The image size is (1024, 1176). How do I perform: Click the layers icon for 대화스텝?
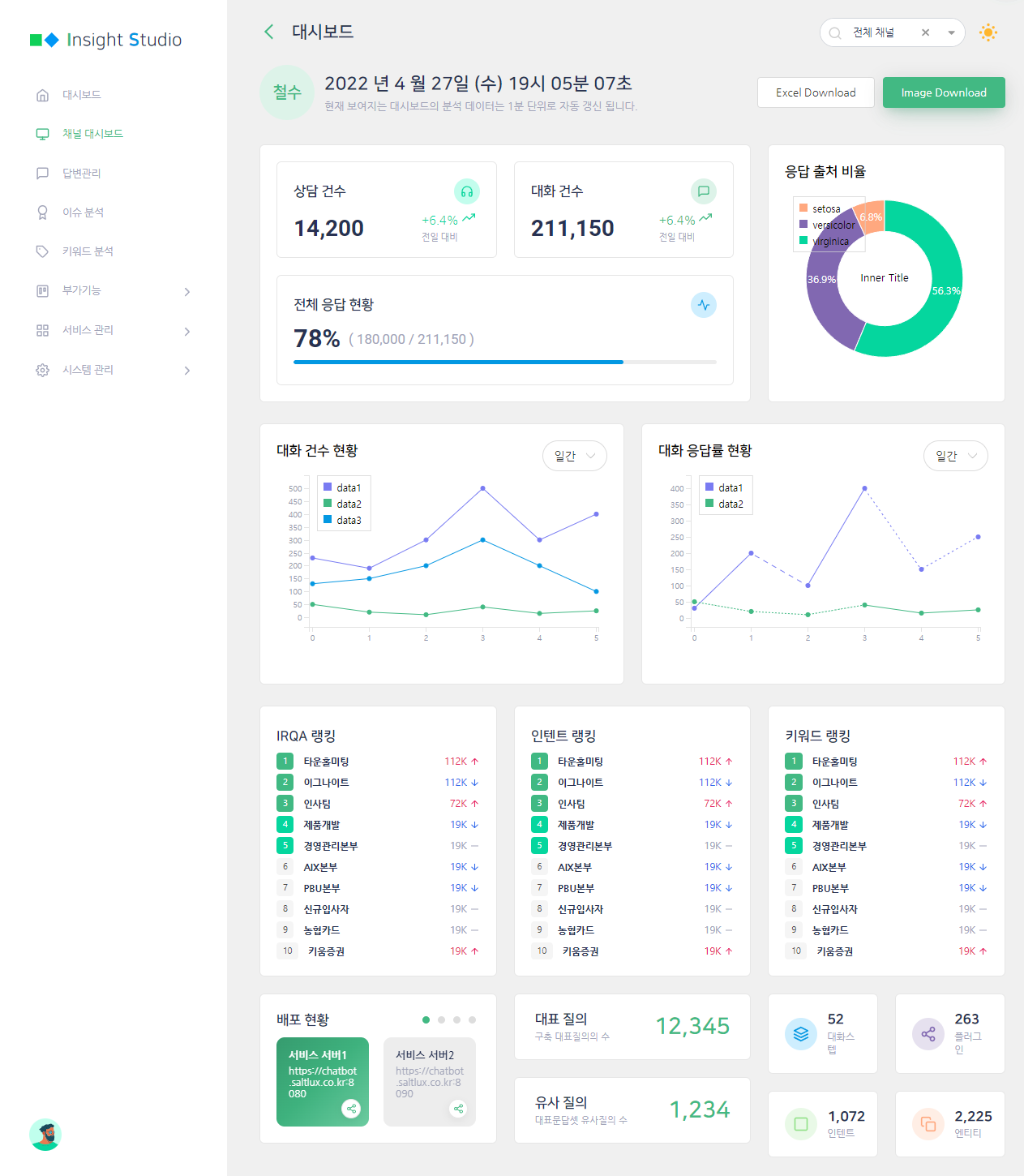click(x=801, y=1034)
